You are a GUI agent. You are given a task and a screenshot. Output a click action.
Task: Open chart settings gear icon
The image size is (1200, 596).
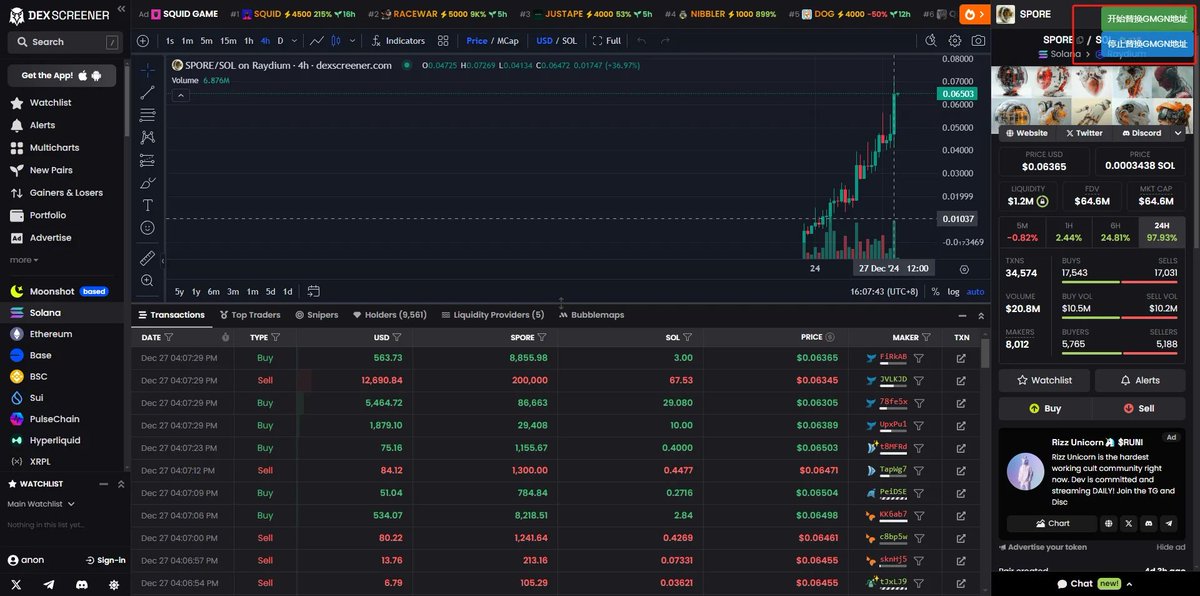point(955,41)
